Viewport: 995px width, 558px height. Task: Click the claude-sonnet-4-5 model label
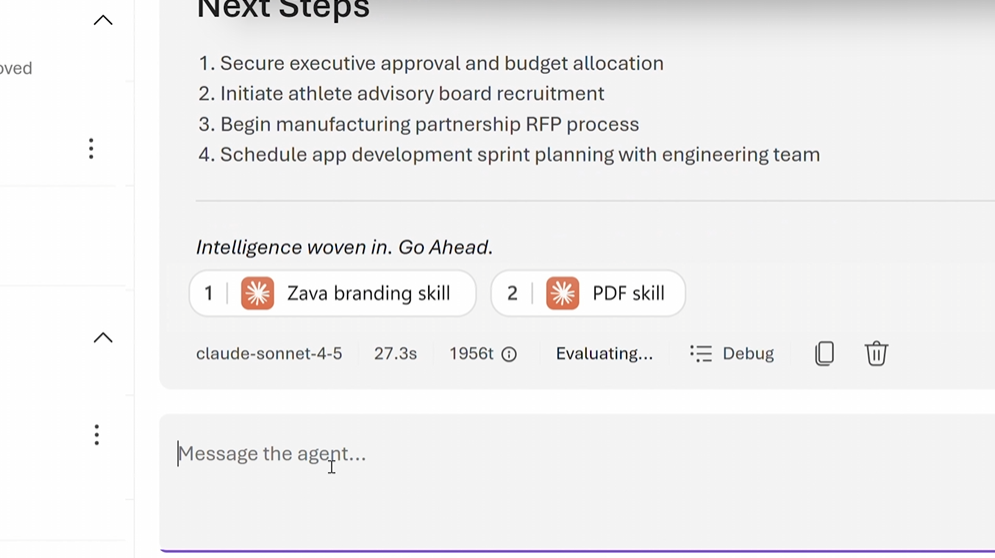[269, 353]
